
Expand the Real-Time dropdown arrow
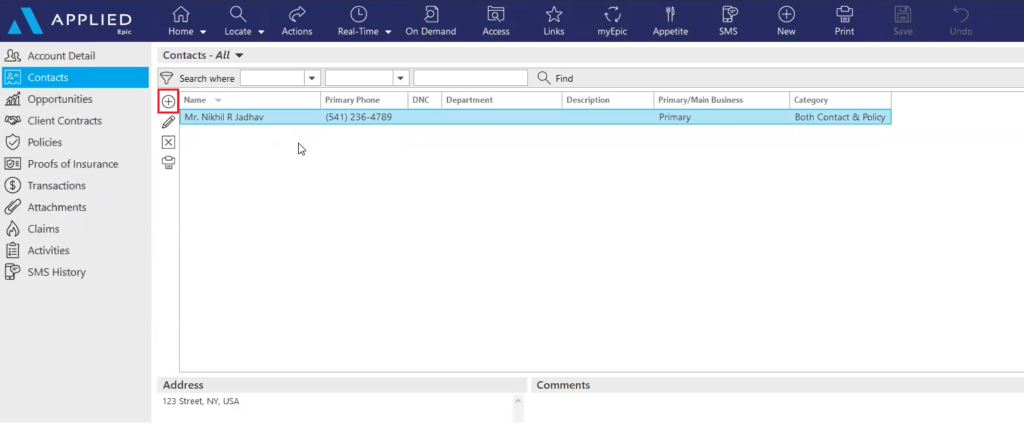[388, 32]
